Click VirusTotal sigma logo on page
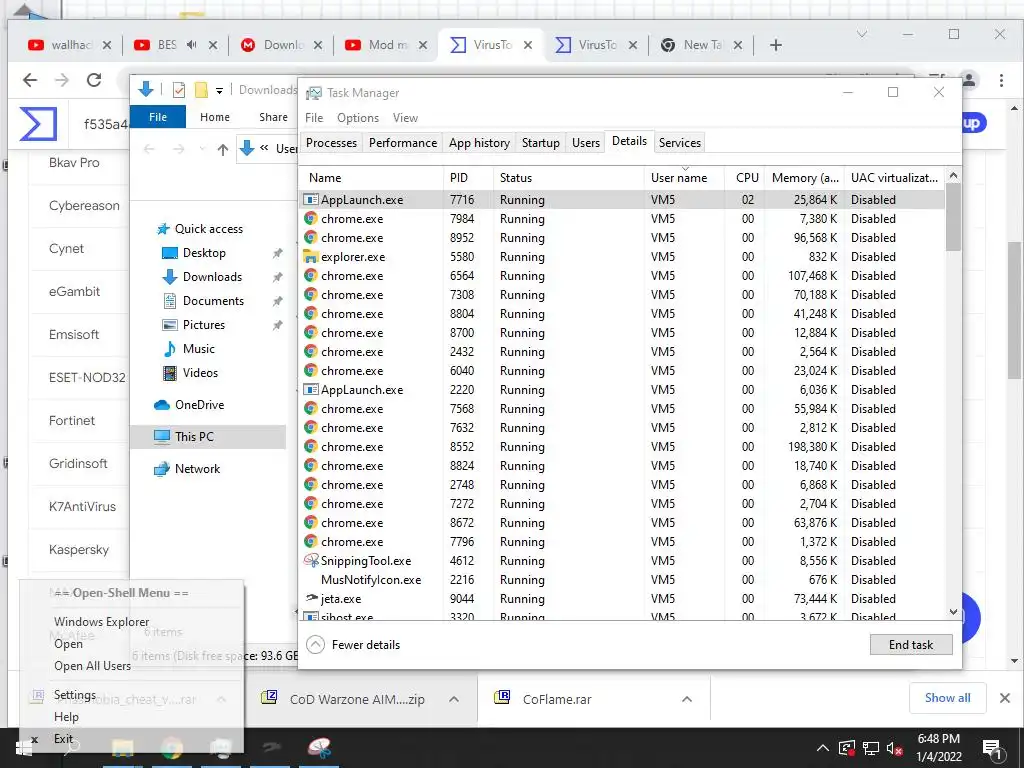Viewport: 1024px width, 768px height. pos(38,124)
